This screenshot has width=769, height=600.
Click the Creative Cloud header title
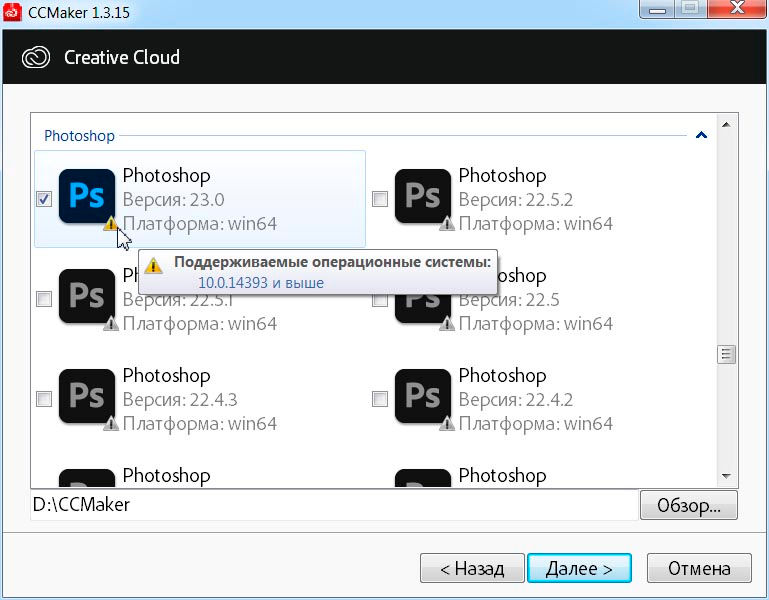click(122, 57)
